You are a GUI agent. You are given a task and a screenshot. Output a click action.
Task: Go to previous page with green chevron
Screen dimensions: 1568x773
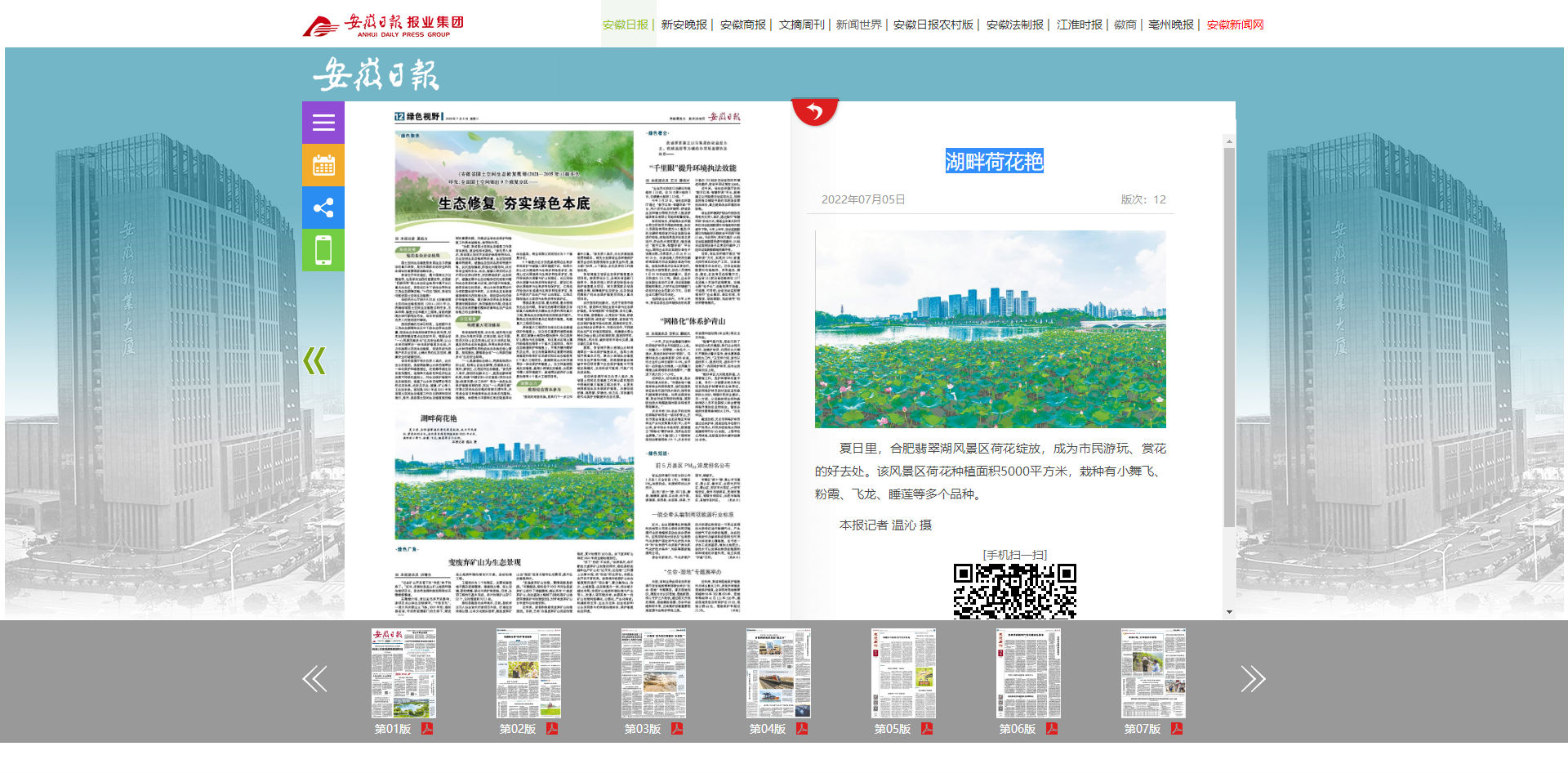pyautogui.click(x=314, y=360)
